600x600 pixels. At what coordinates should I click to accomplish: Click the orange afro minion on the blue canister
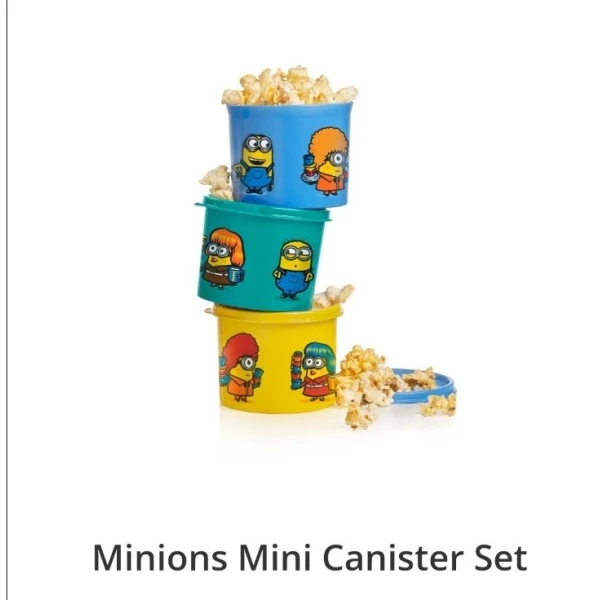(327, 161)
